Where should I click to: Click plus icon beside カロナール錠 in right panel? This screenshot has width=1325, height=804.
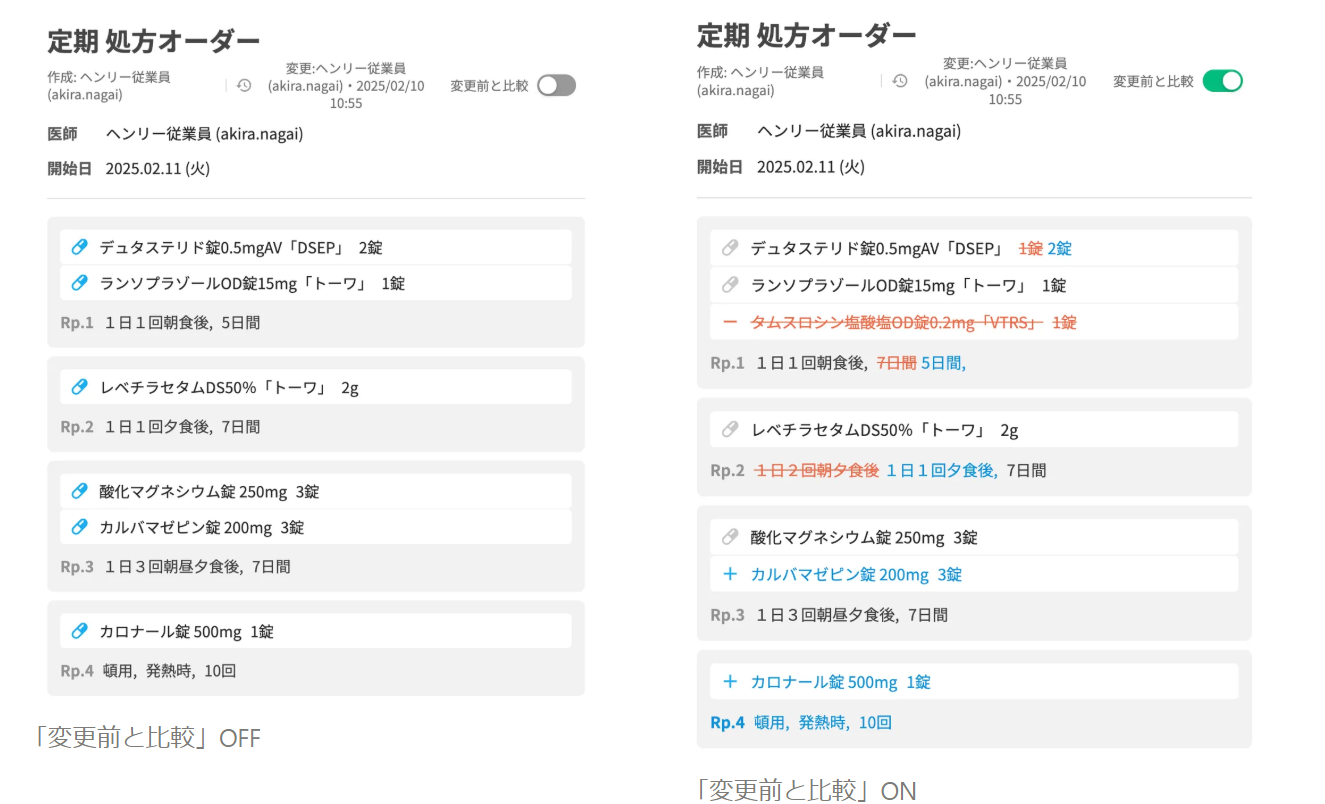click(x=730, y=682)
